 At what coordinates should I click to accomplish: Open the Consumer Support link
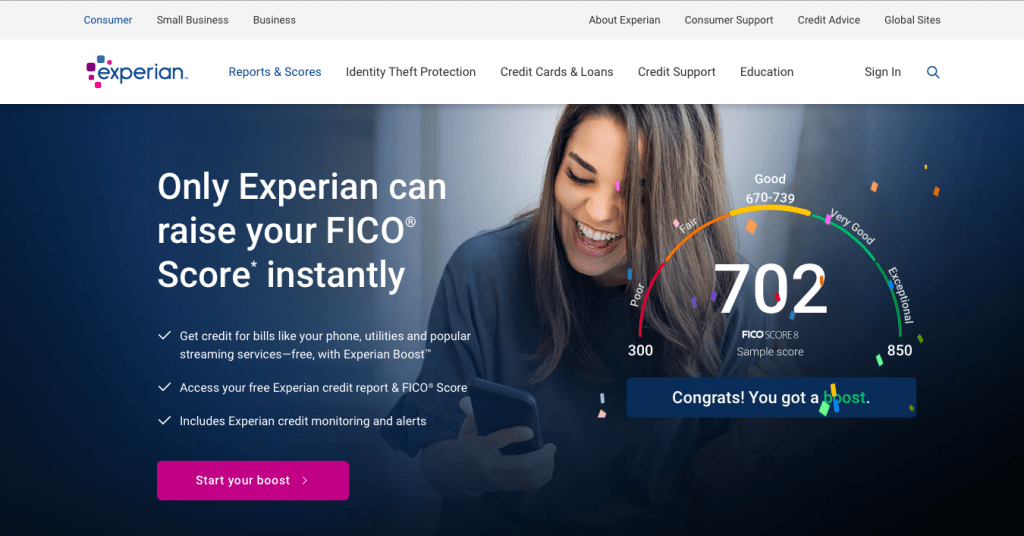click(x=729, y=20)
